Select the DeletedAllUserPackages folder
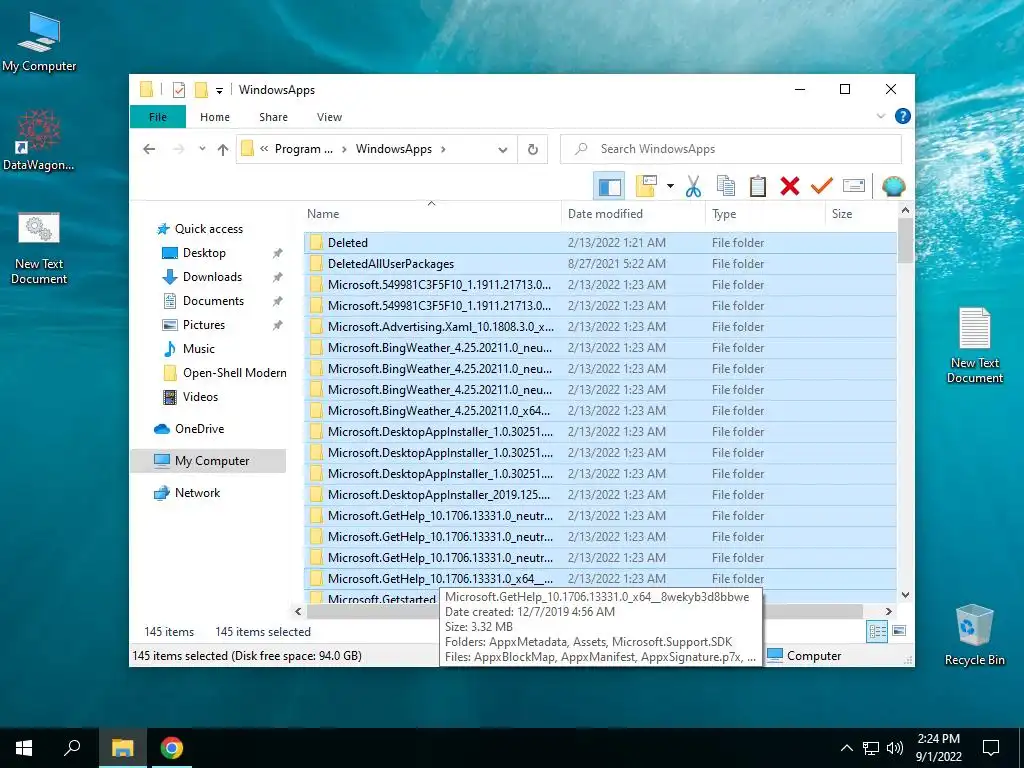The width and height of the screenshot is (1024, 768). (x=600, y=264)
